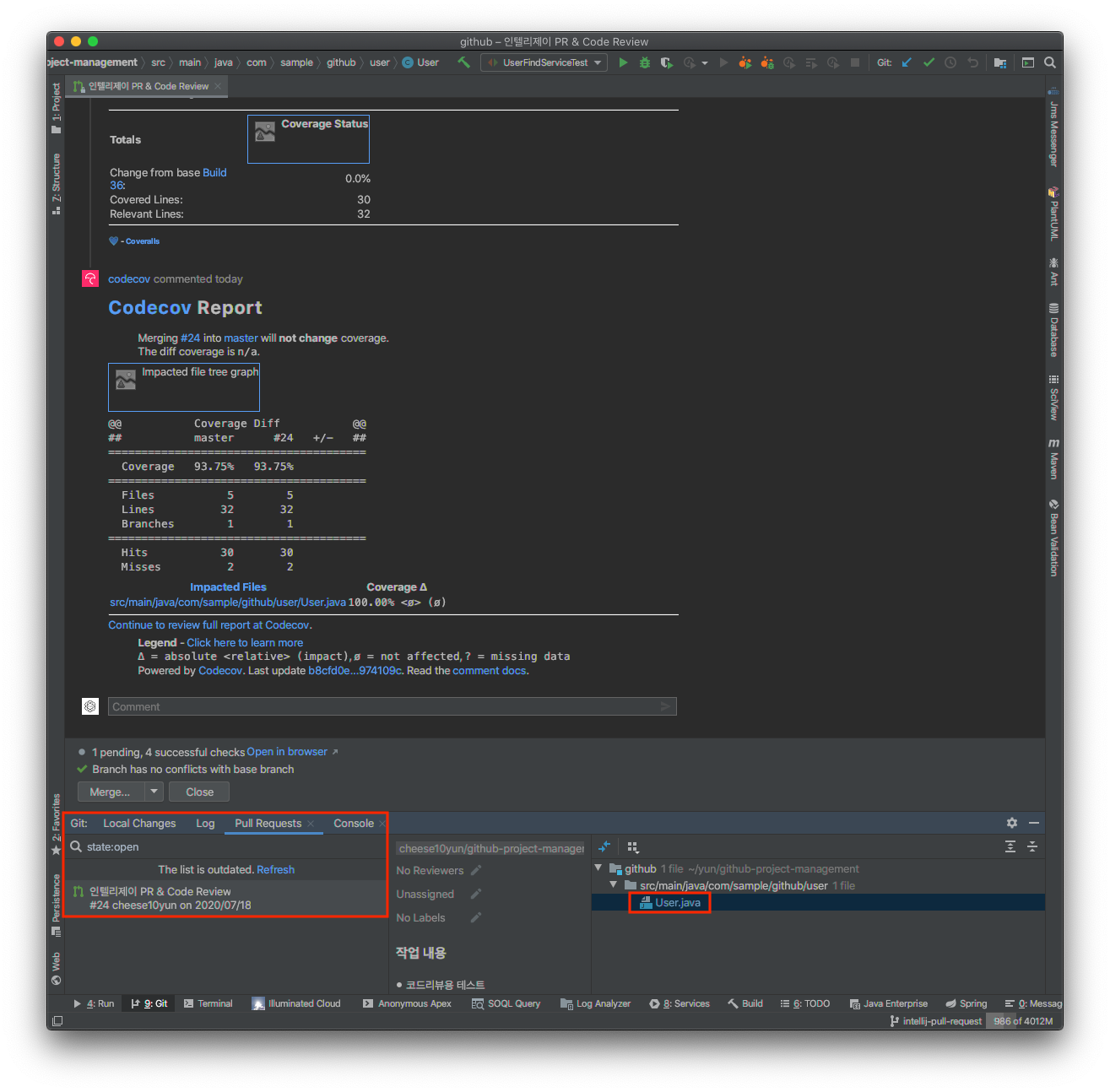This screenshot has width=1110, height=1092.
Task: Start debugging with the bug icon
Action: tap(645, 62)
